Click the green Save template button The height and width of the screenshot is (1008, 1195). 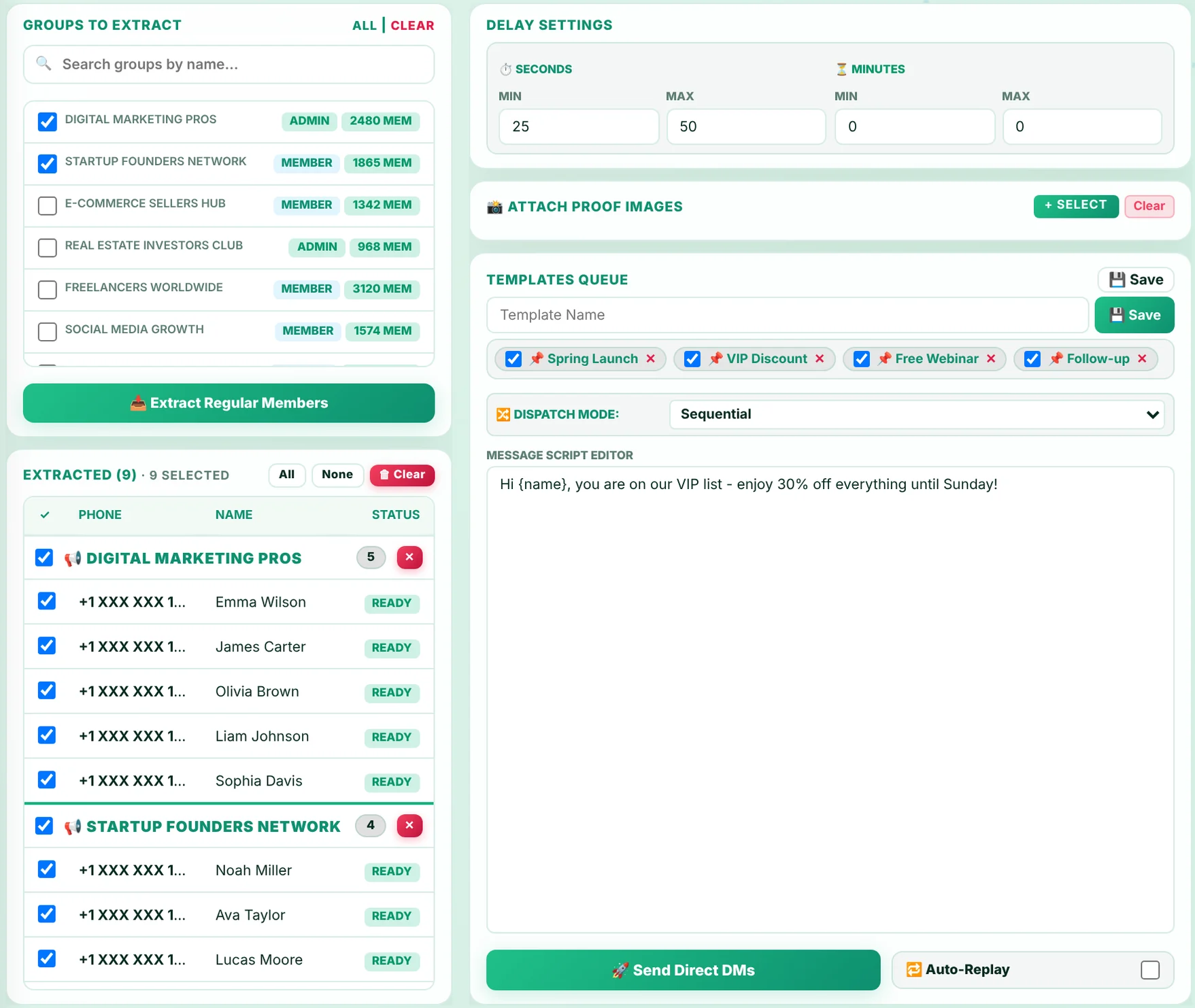(x=1134, y=315)
